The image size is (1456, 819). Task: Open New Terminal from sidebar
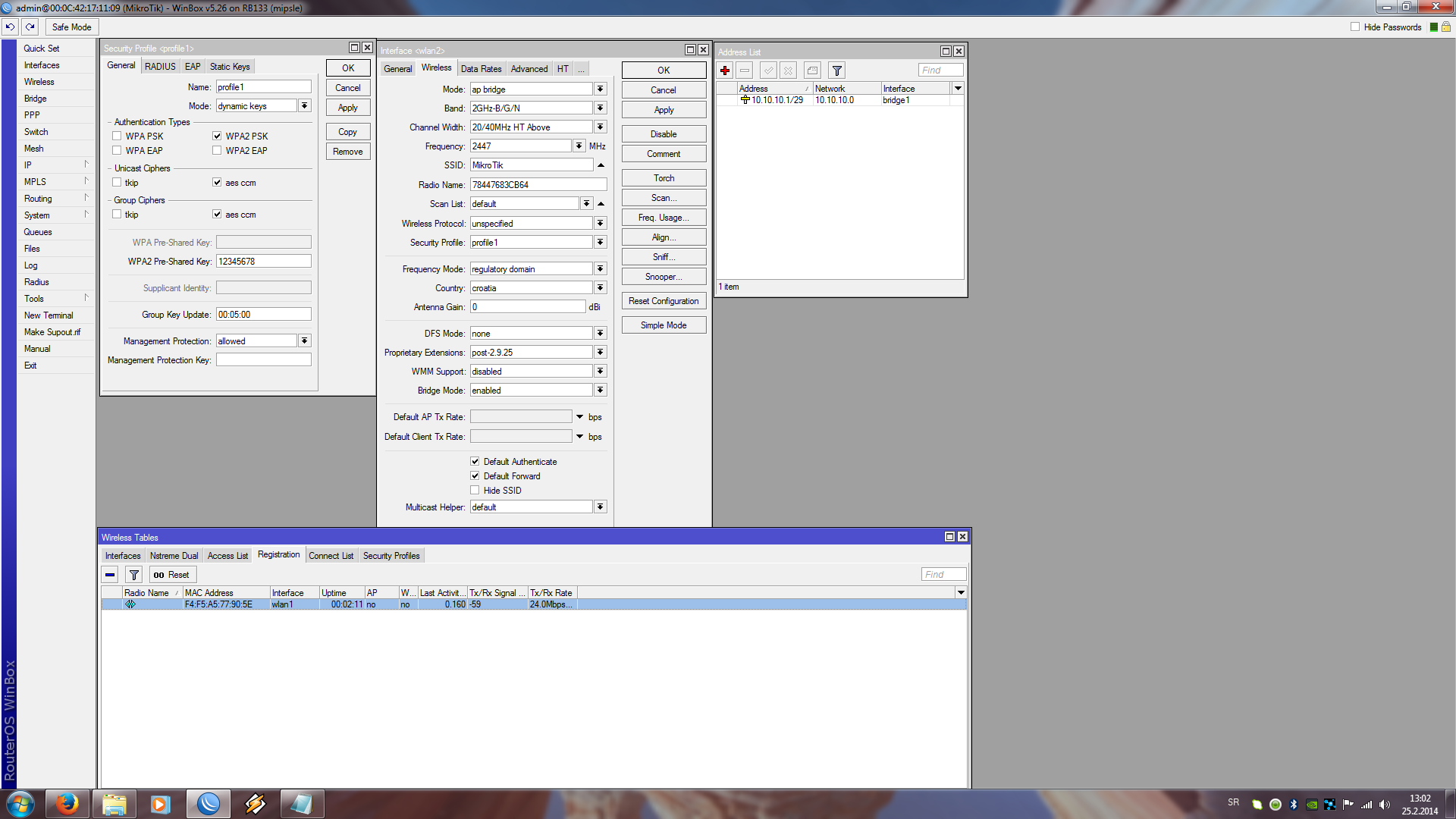pos(49,315)
